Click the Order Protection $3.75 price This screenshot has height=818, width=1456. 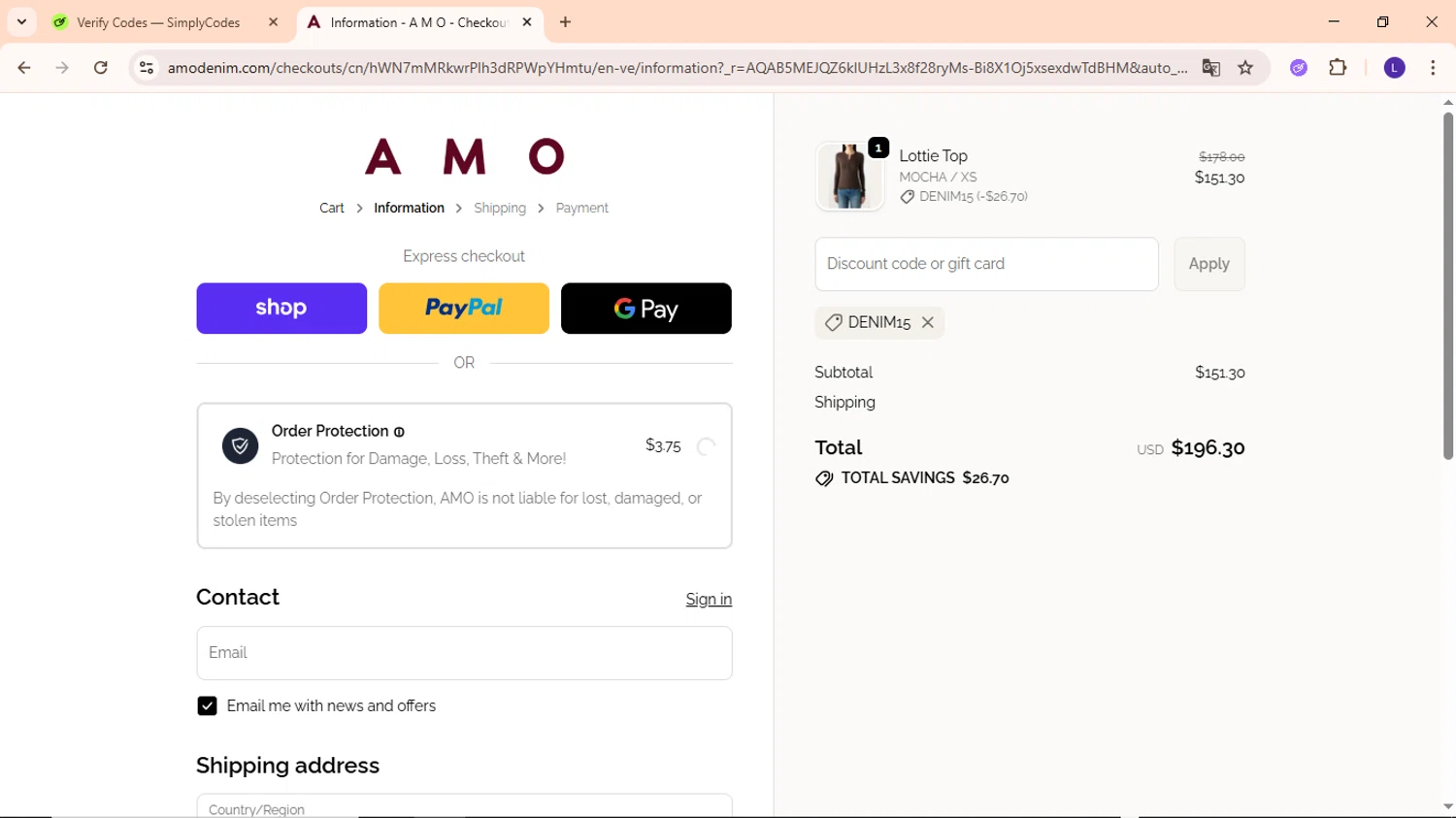coord(663,446)
